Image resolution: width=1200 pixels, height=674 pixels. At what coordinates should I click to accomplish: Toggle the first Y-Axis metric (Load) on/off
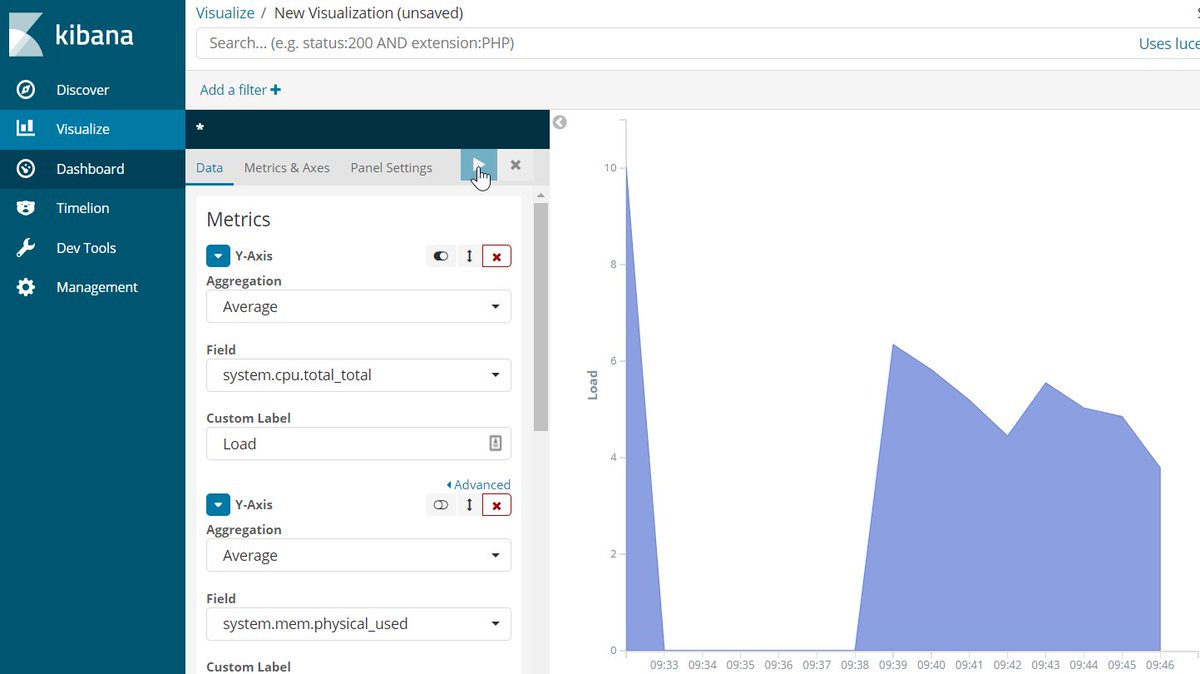441,256
